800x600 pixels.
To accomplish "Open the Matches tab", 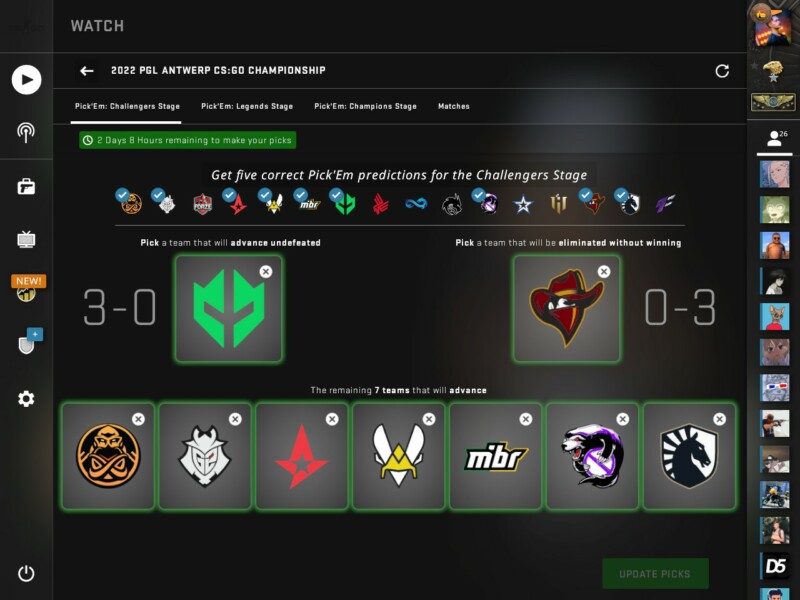I will (454, 106).
